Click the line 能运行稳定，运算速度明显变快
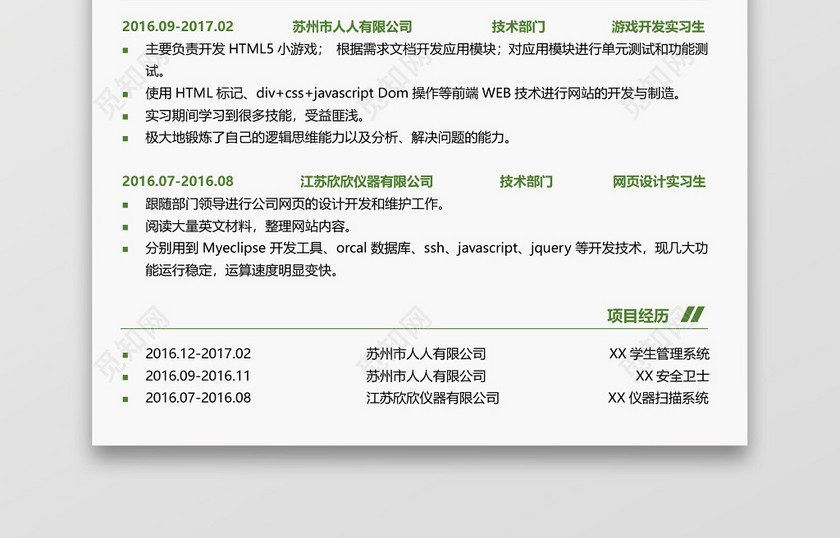This screenshot has width=840, height=538. tap(242, 270)
